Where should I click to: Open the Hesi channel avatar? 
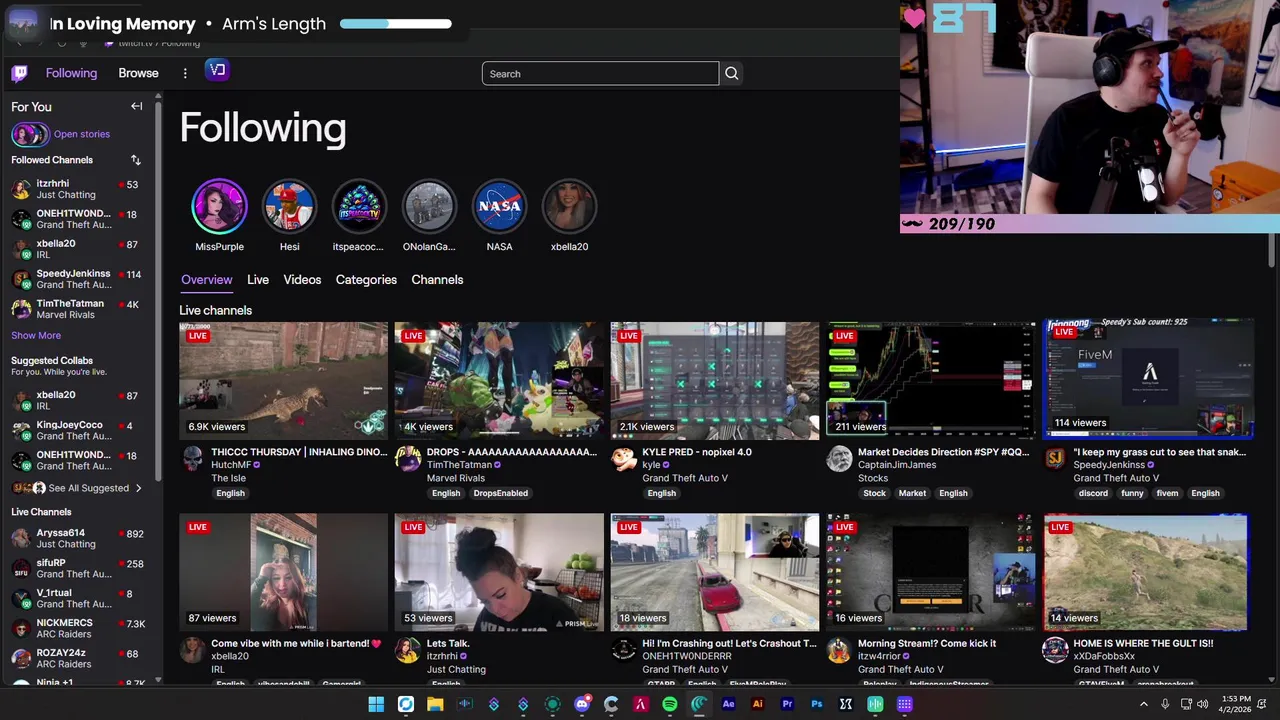pyautogui.click(x=289, y=206)
